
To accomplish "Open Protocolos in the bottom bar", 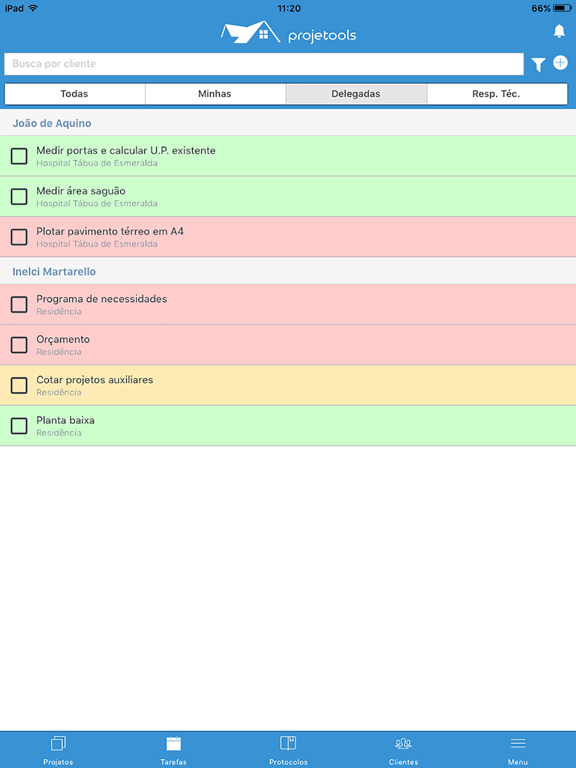I will (x=288, y=750).
